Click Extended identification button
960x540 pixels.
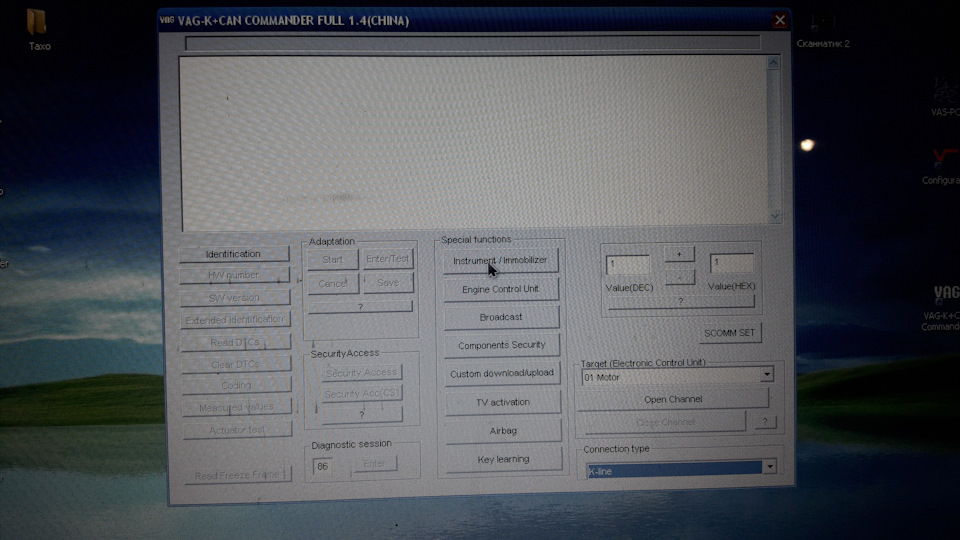236,320
